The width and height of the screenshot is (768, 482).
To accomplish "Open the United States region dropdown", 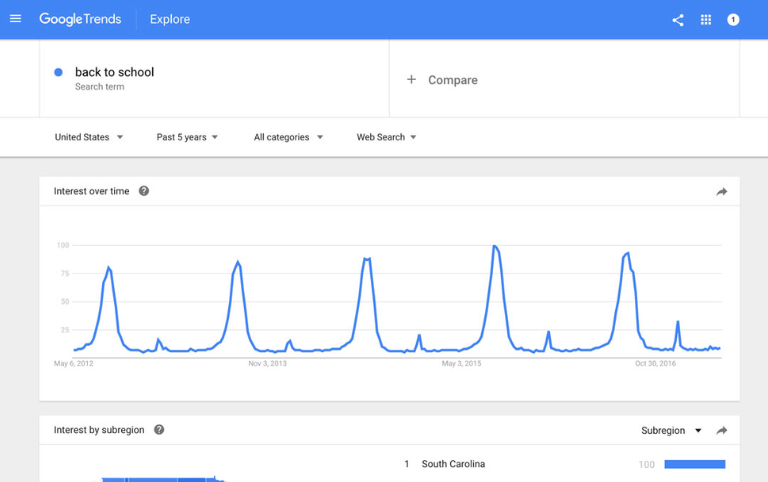I will click(89, 137).
